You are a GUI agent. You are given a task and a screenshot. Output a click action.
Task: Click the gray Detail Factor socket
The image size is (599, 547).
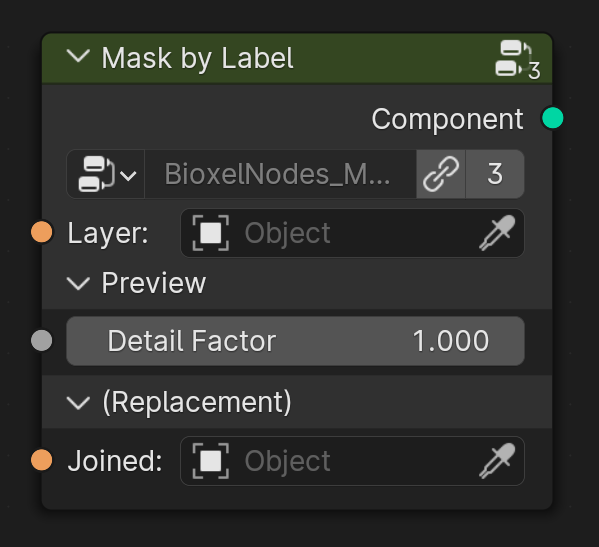click(x=42, y=340)
